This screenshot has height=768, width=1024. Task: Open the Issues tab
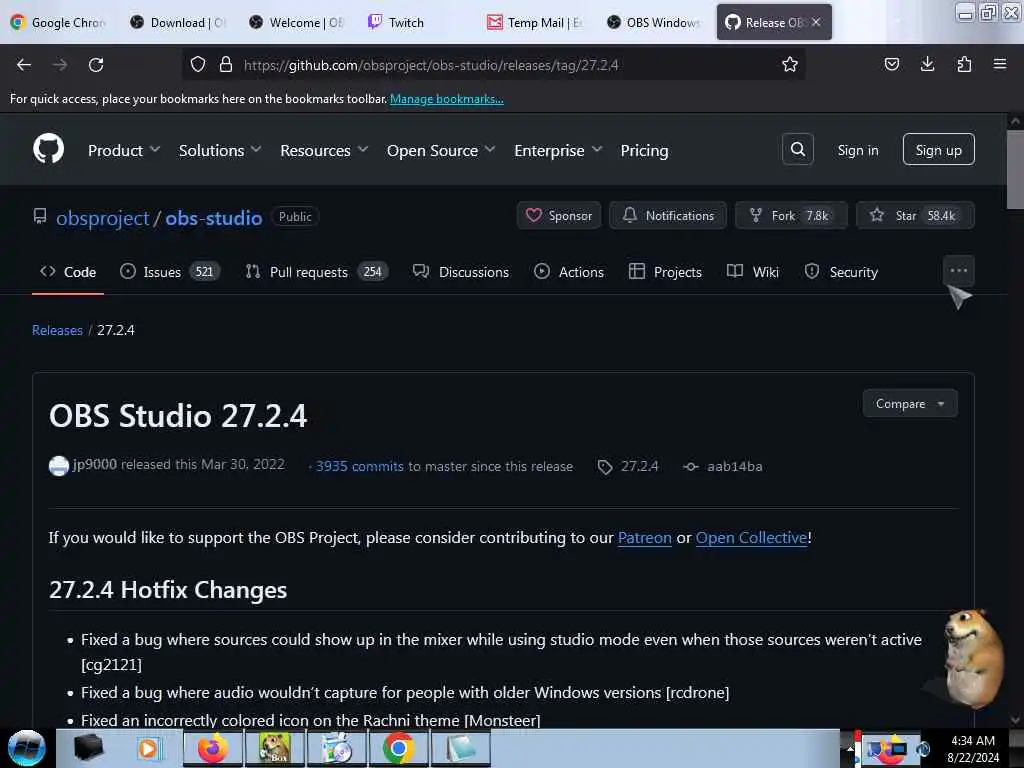170,272
